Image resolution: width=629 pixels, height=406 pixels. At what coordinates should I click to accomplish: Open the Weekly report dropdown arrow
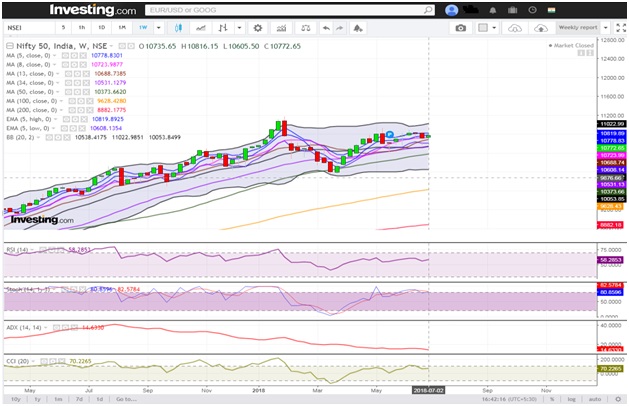point(606,28)
